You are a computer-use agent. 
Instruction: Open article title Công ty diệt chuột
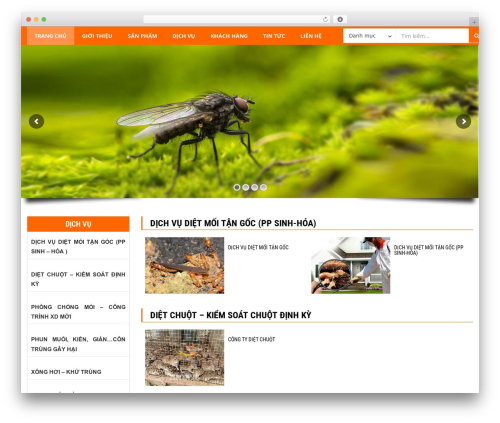coord(251,339)
